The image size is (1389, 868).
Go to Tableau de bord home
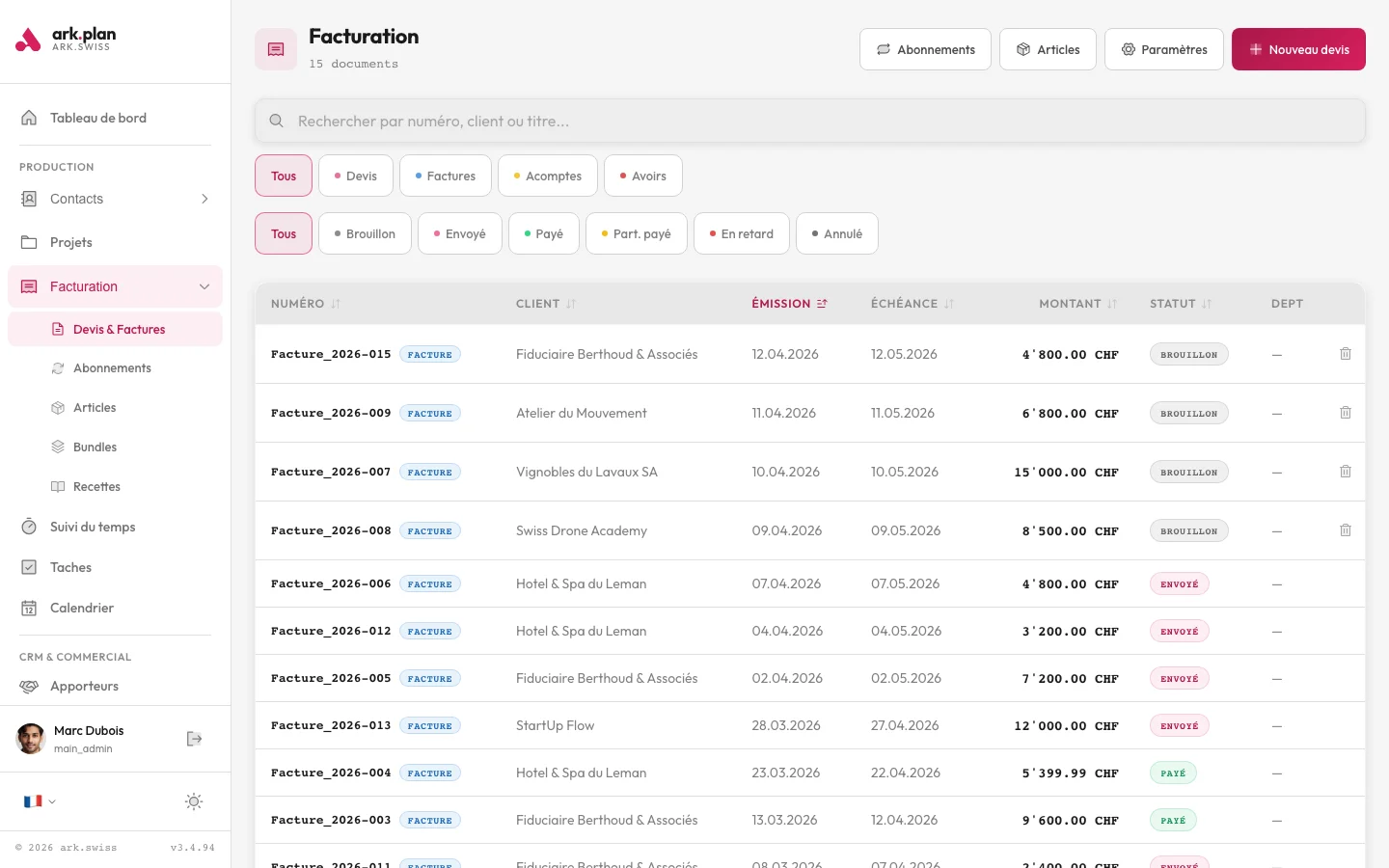click(97, 118)
